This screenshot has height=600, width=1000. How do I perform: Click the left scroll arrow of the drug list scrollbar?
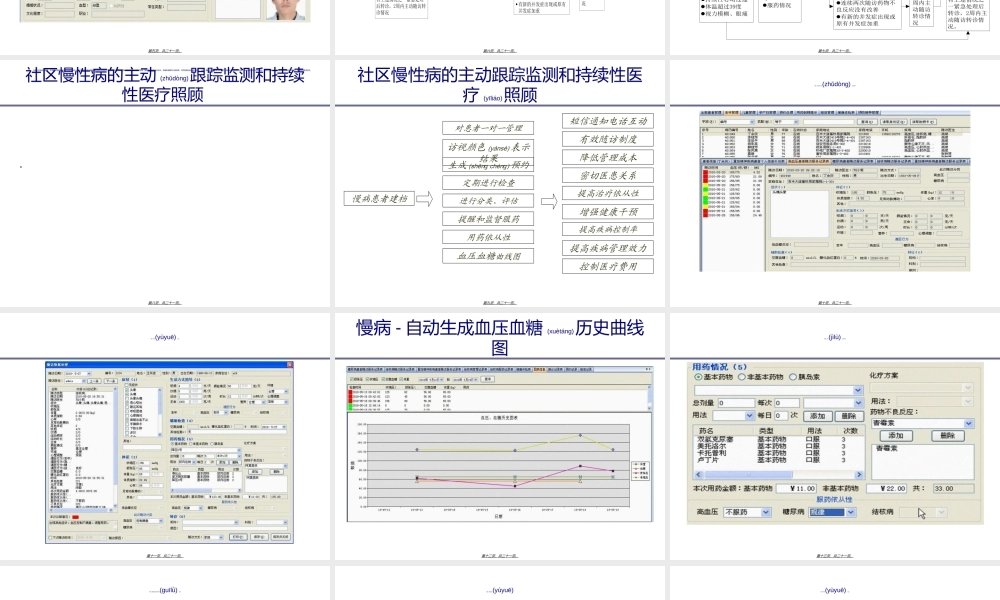(696, 474)
